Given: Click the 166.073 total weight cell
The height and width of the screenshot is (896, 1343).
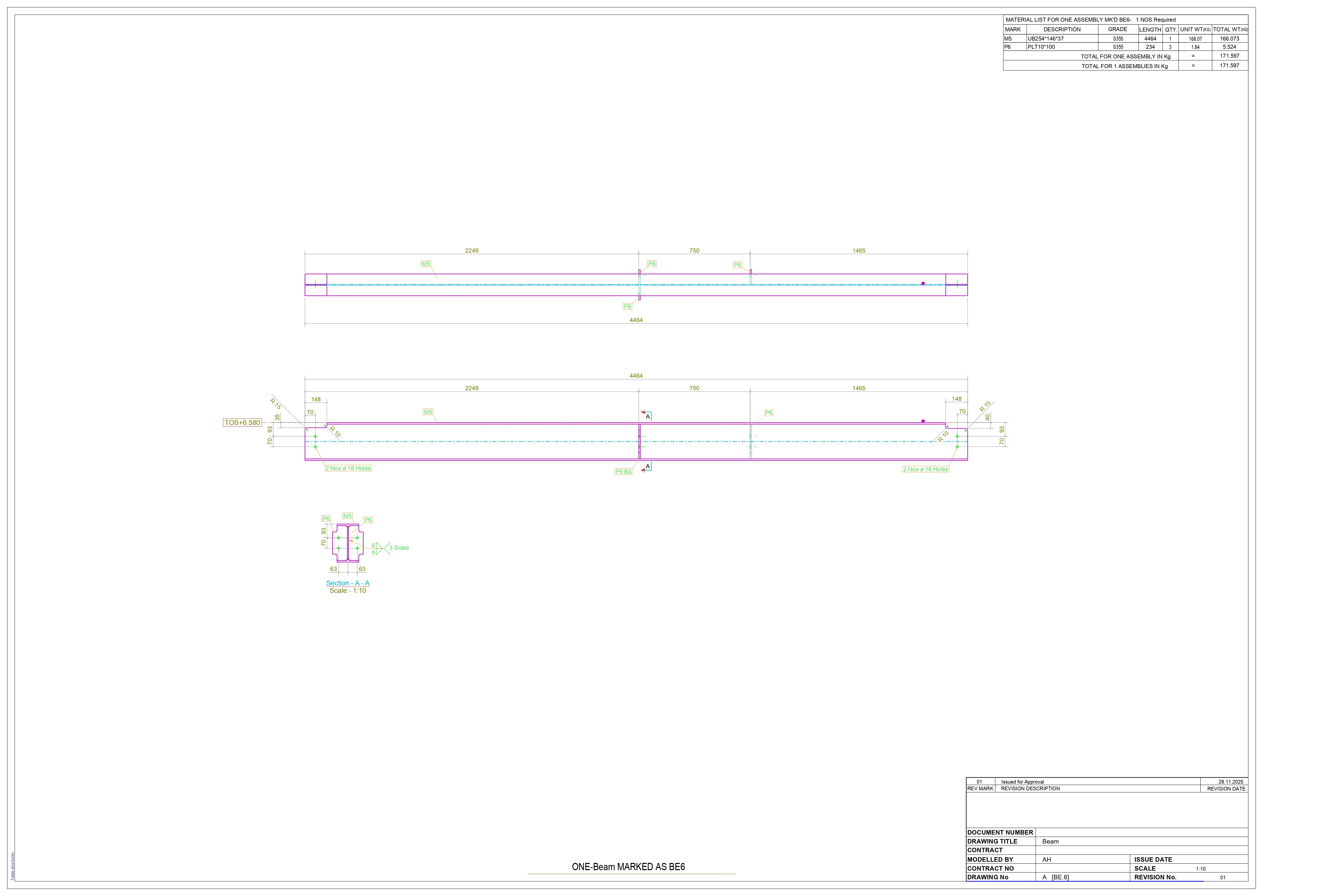Looking at the screenshot, I should [1230, 39].
